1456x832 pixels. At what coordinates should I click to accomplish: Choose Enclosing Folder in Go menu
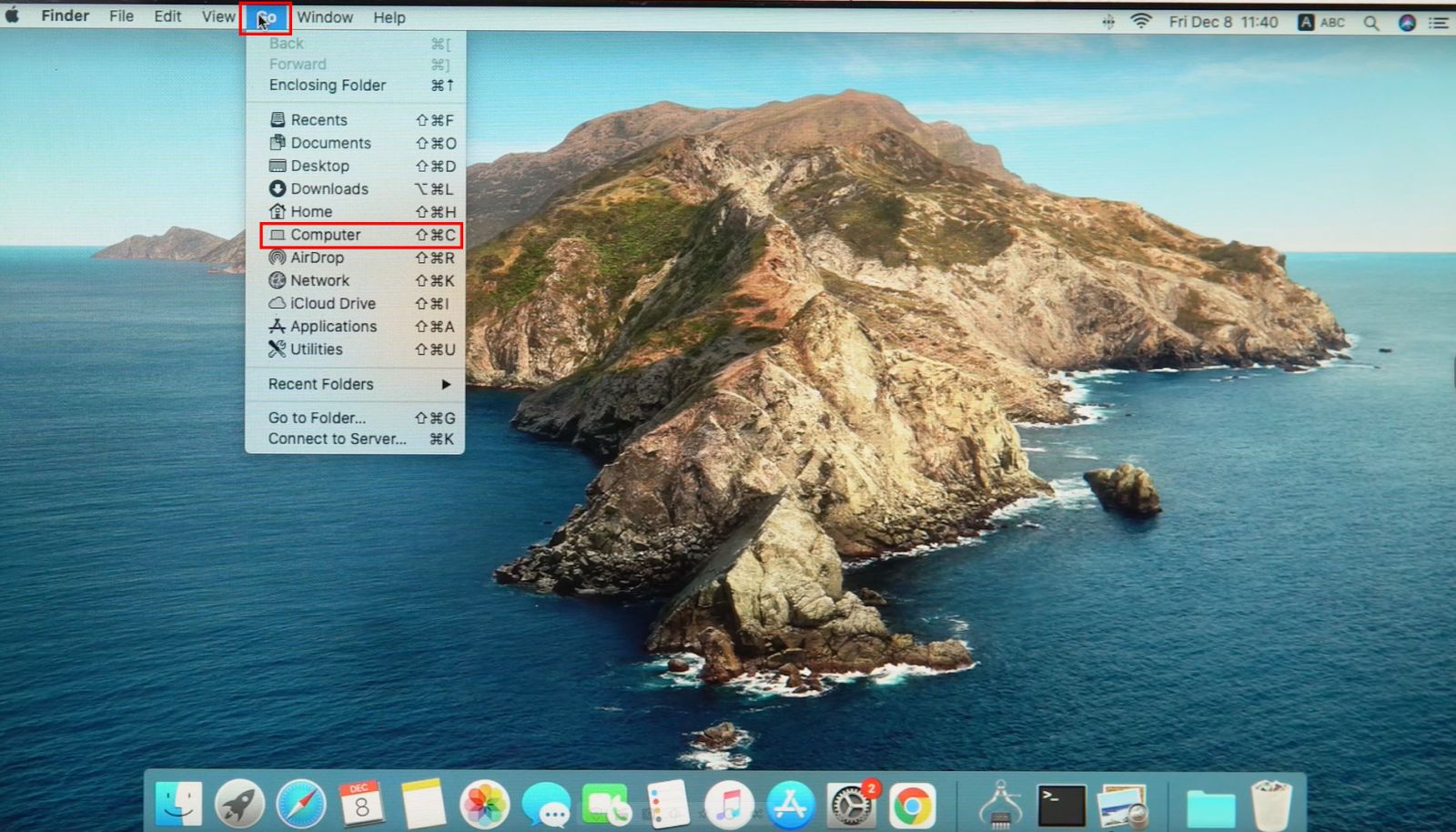pyautogui.click(x=355, y=86)
